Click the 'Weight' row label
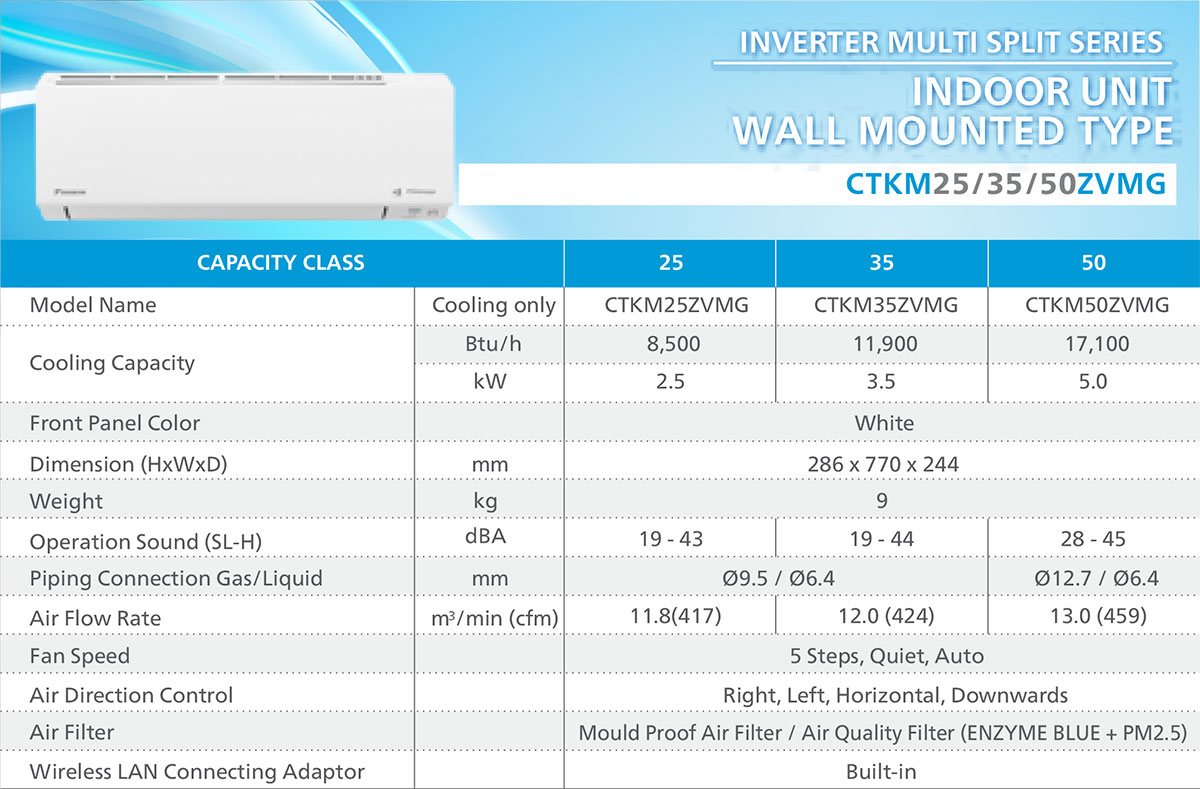Viewport: 1200px width, 789px height. pos(66,501)
